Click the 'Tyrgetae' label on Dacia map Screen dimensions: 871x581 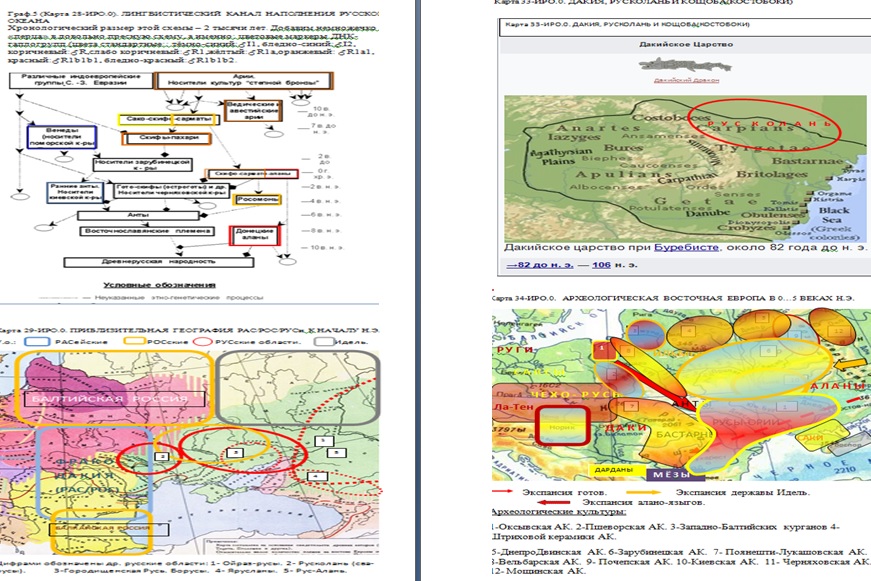[x=763, y=148]
